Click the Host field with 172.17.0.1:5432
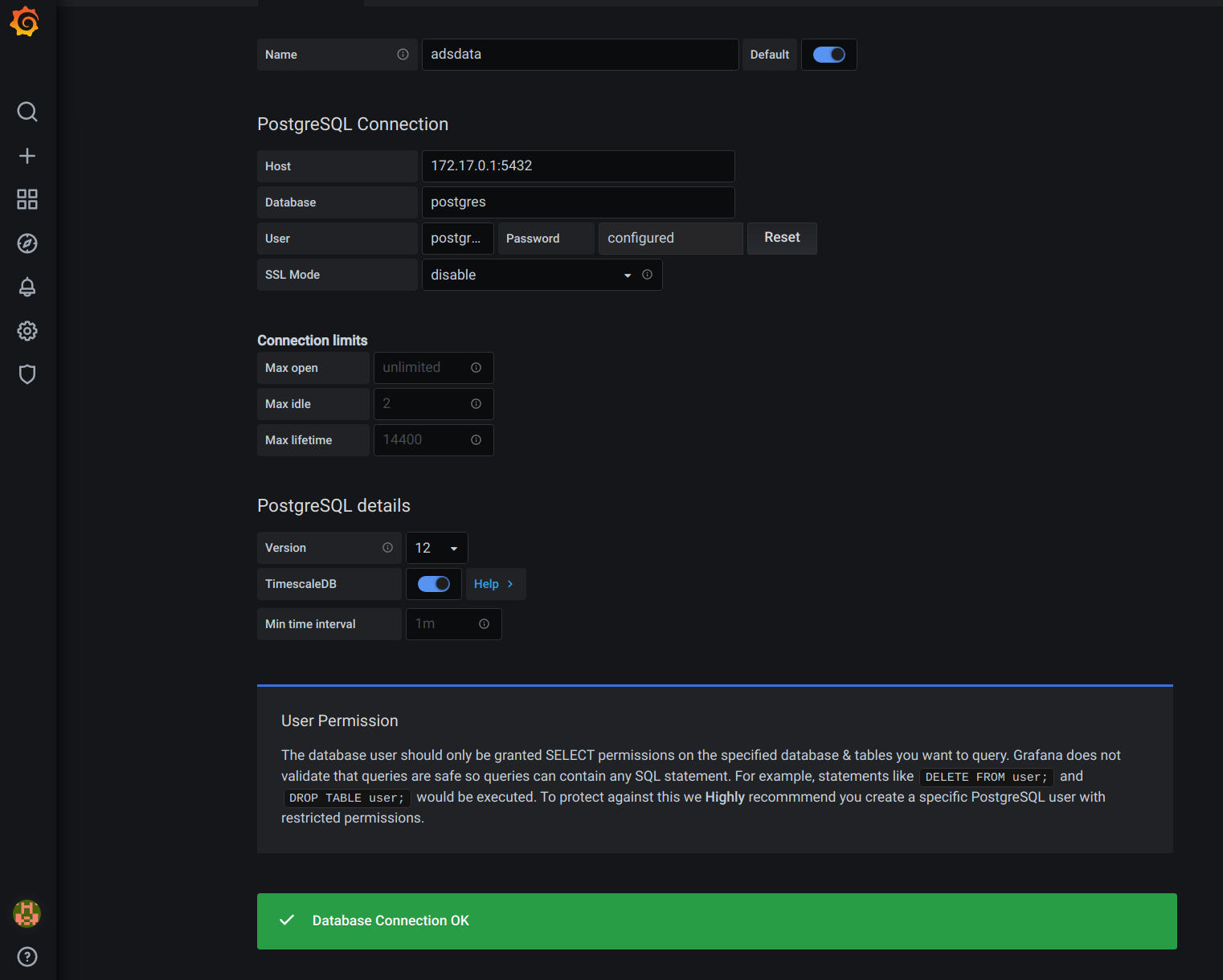 pos(579,166)
